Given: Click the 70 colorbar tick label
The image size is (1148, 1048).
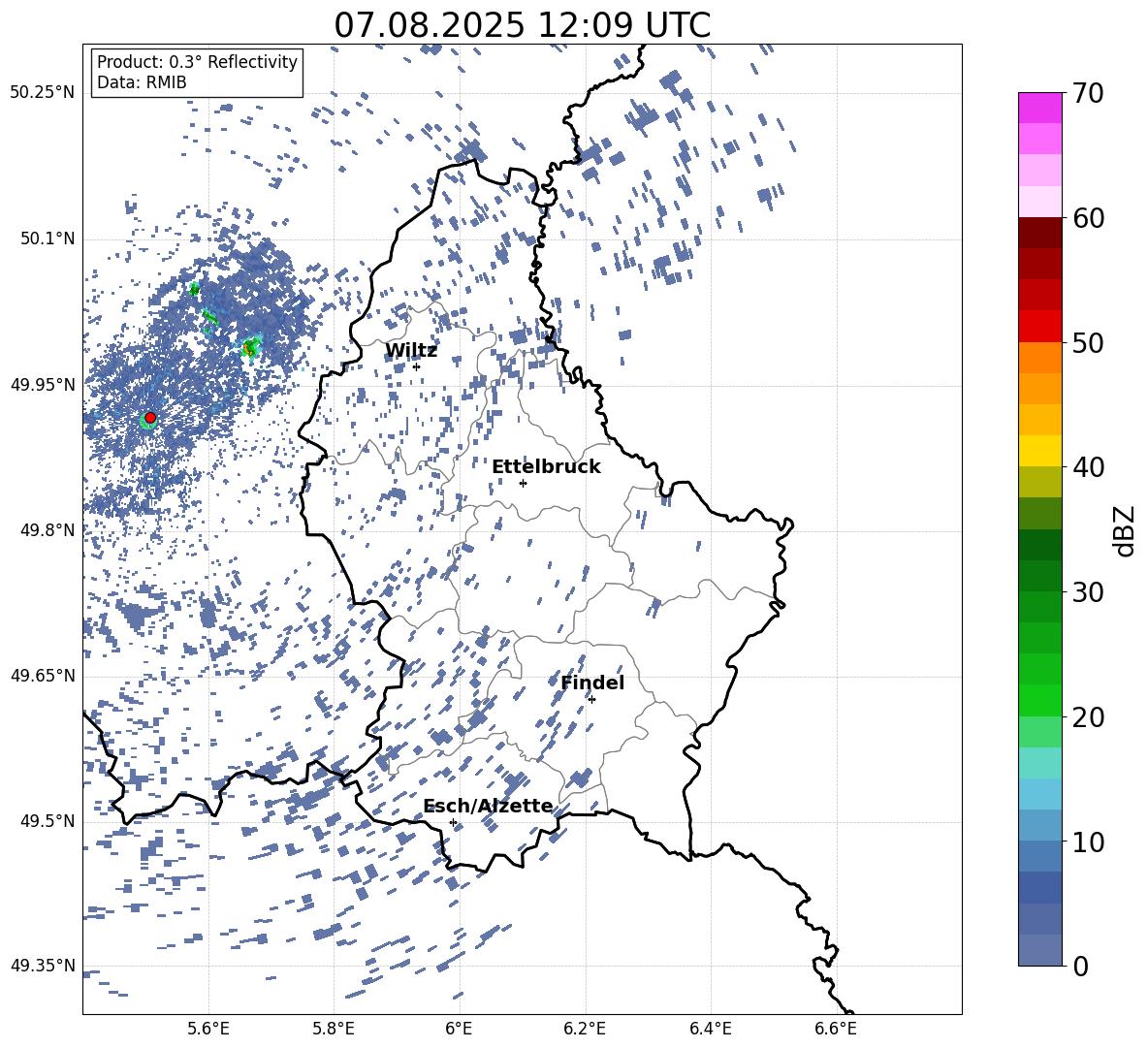Looking at the screenshot, I should 1088,94.
